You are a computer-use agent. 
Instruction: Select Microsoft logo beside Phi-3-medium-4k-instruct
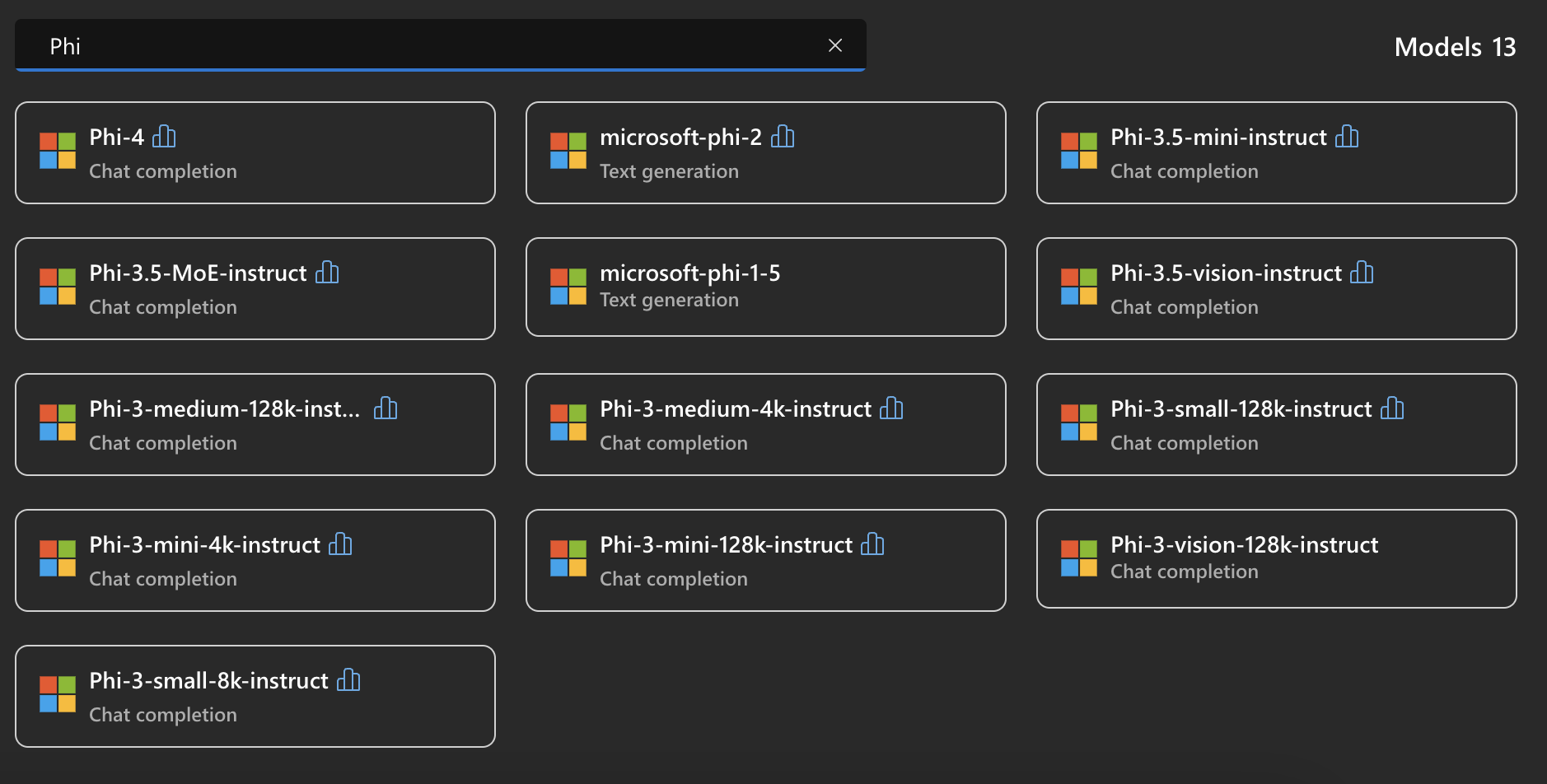[568, 422]
